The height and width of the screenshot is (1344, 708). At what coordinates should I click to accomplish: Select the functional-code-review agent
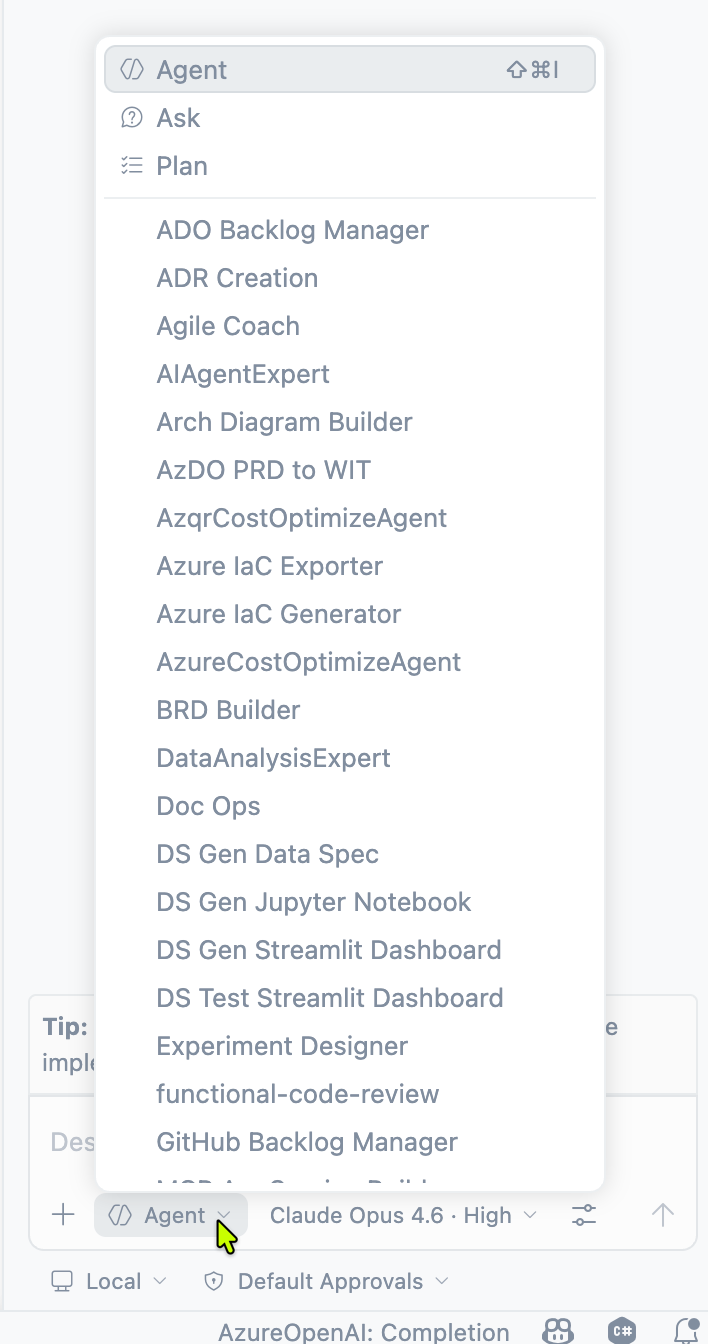tap(297, 1094)
